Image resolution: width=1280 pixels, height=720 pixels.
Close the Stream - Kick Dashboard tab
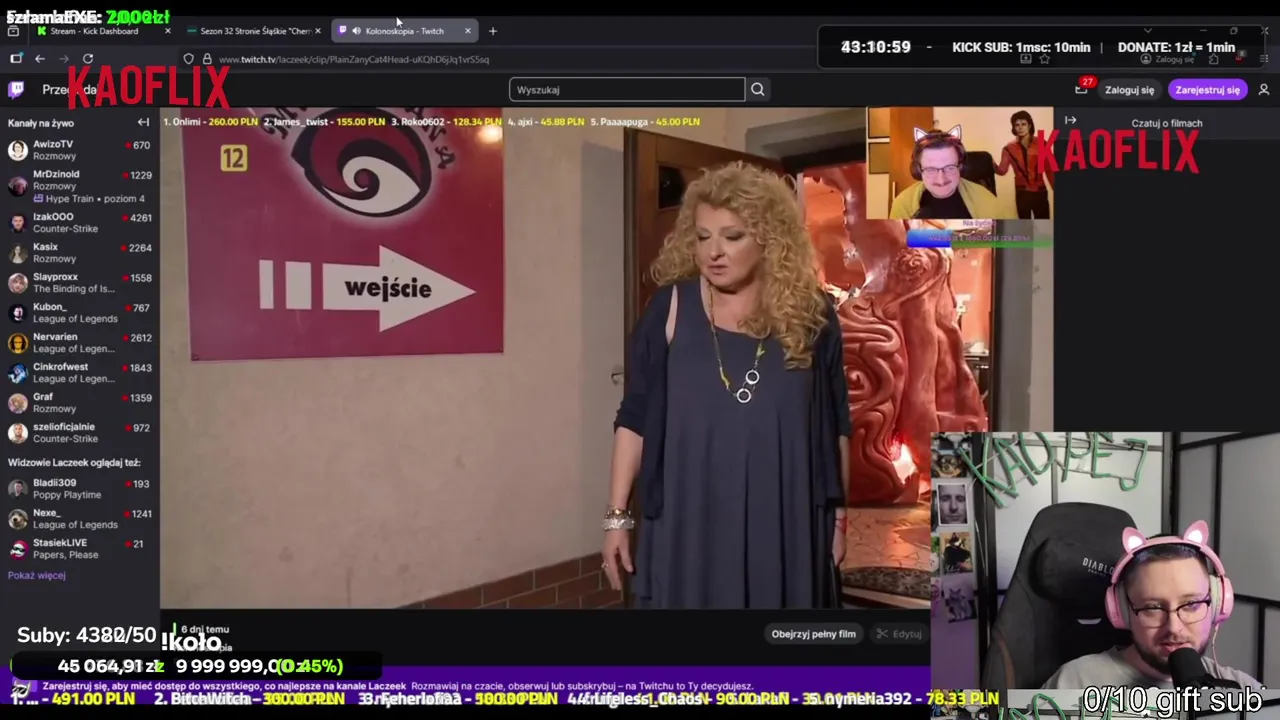point(167,31)
